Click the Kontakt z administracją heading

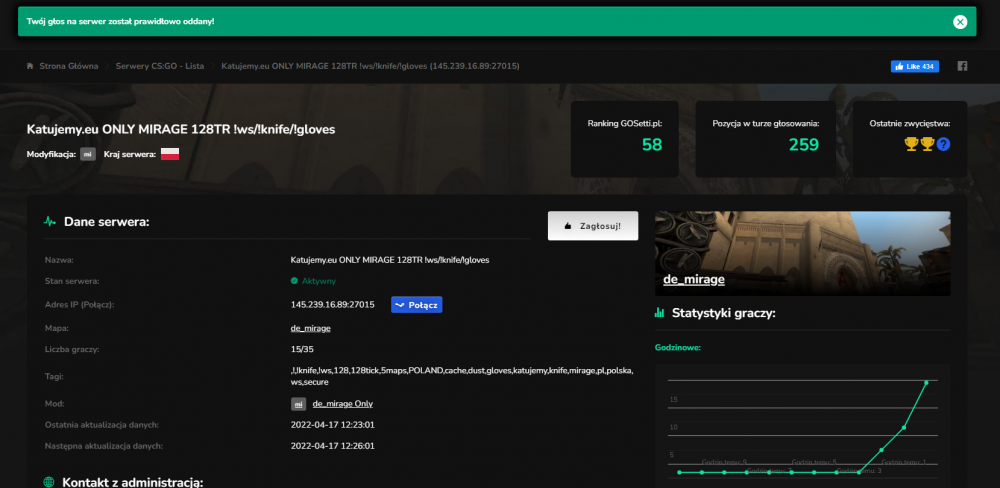(x=133, y=482)
